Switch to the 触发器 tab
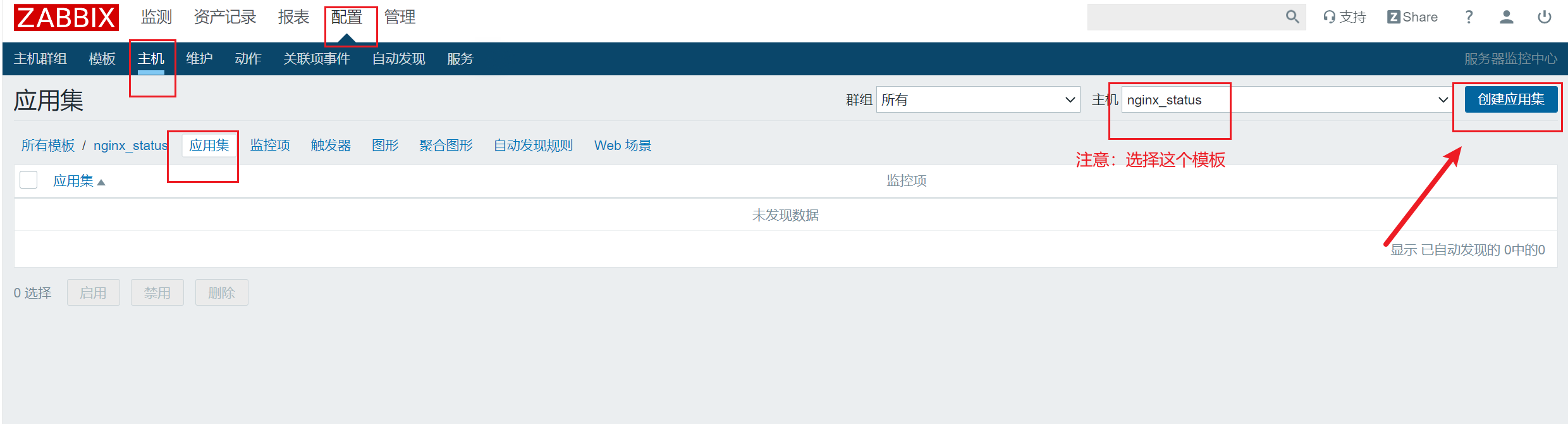This screenshot has width=1568, height=424. pos(331,146)
